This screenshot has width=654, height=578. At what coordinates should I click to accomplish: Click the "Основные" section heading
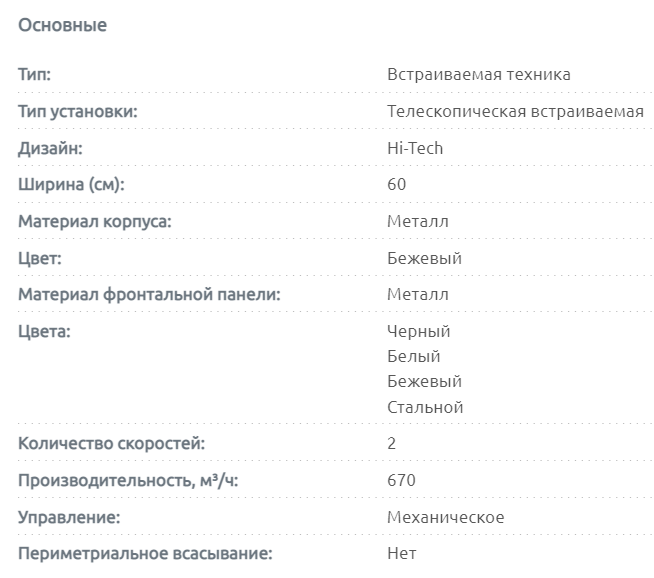point(62,25)
